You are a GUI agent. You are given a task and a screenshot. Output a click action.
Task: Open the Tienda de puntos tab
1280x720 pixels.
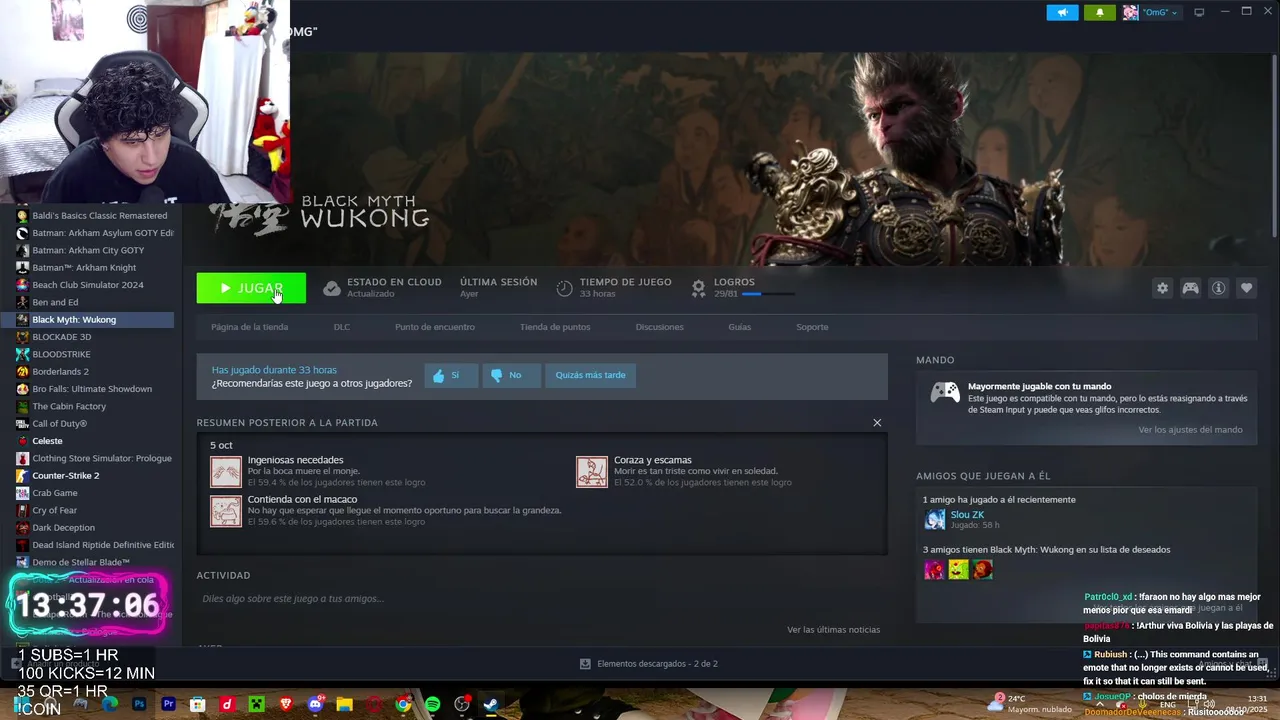coord(555,327)
